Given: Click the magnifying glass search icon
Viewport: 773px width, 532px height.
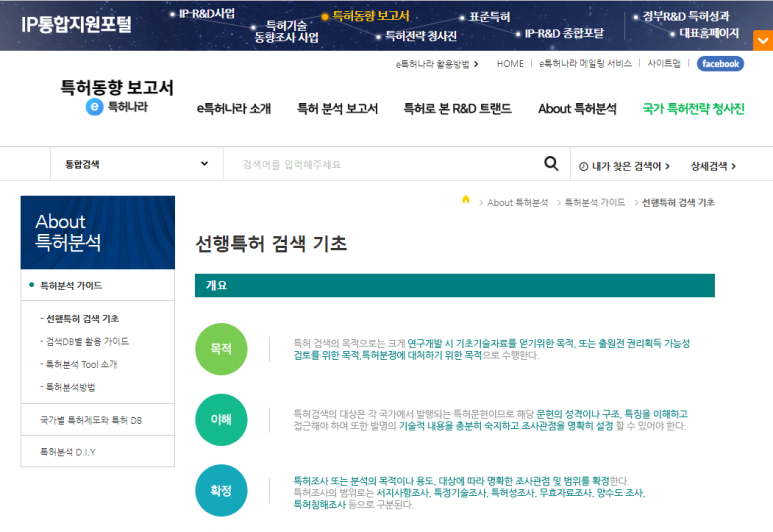Looking at the screenshot, I should tap(551, 164).
